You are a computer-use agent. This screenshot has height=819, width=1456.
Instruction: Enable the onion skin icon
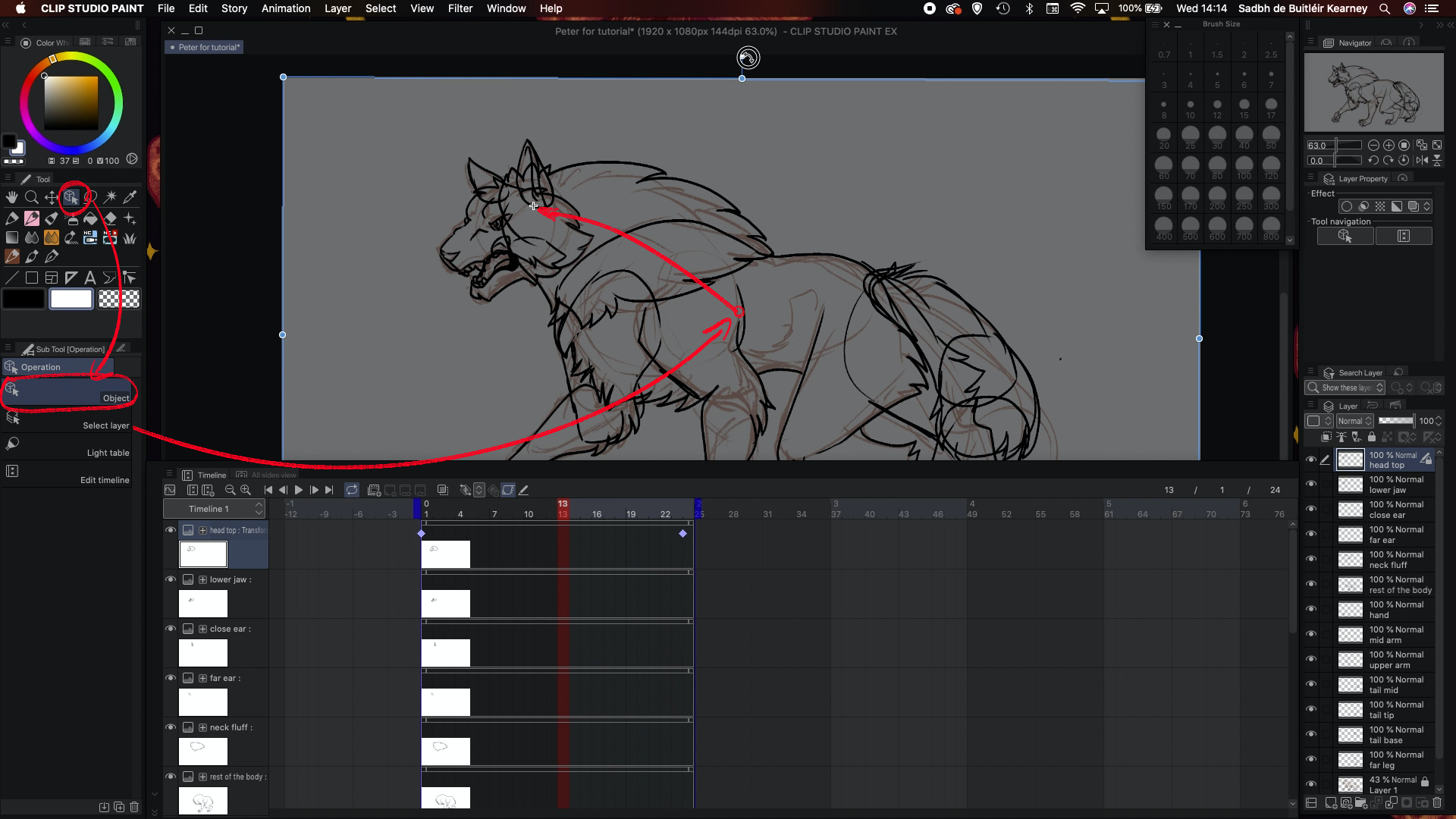[x=443, y=490]
